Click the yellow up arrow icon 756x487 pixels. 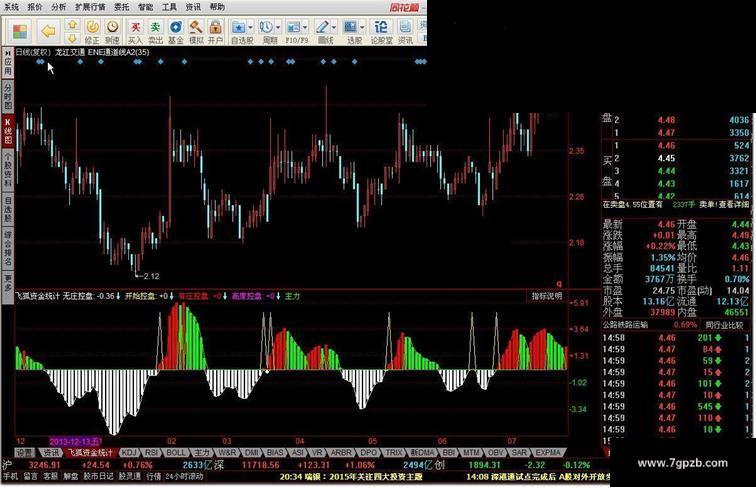(x=72, y=25)
